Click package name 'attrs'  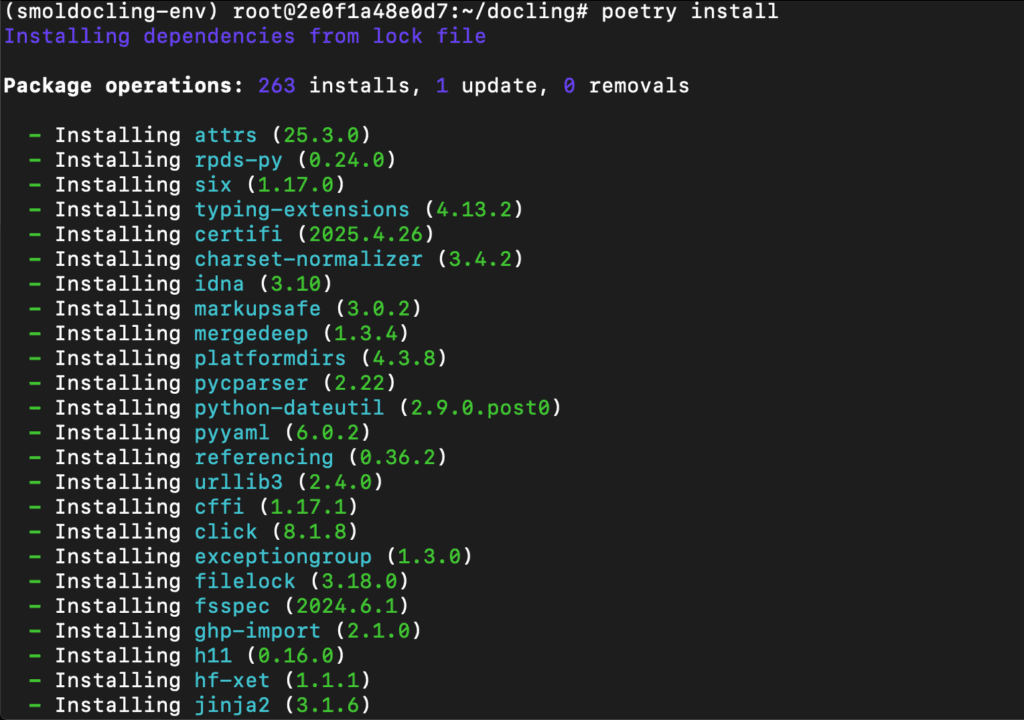[225, 135]
